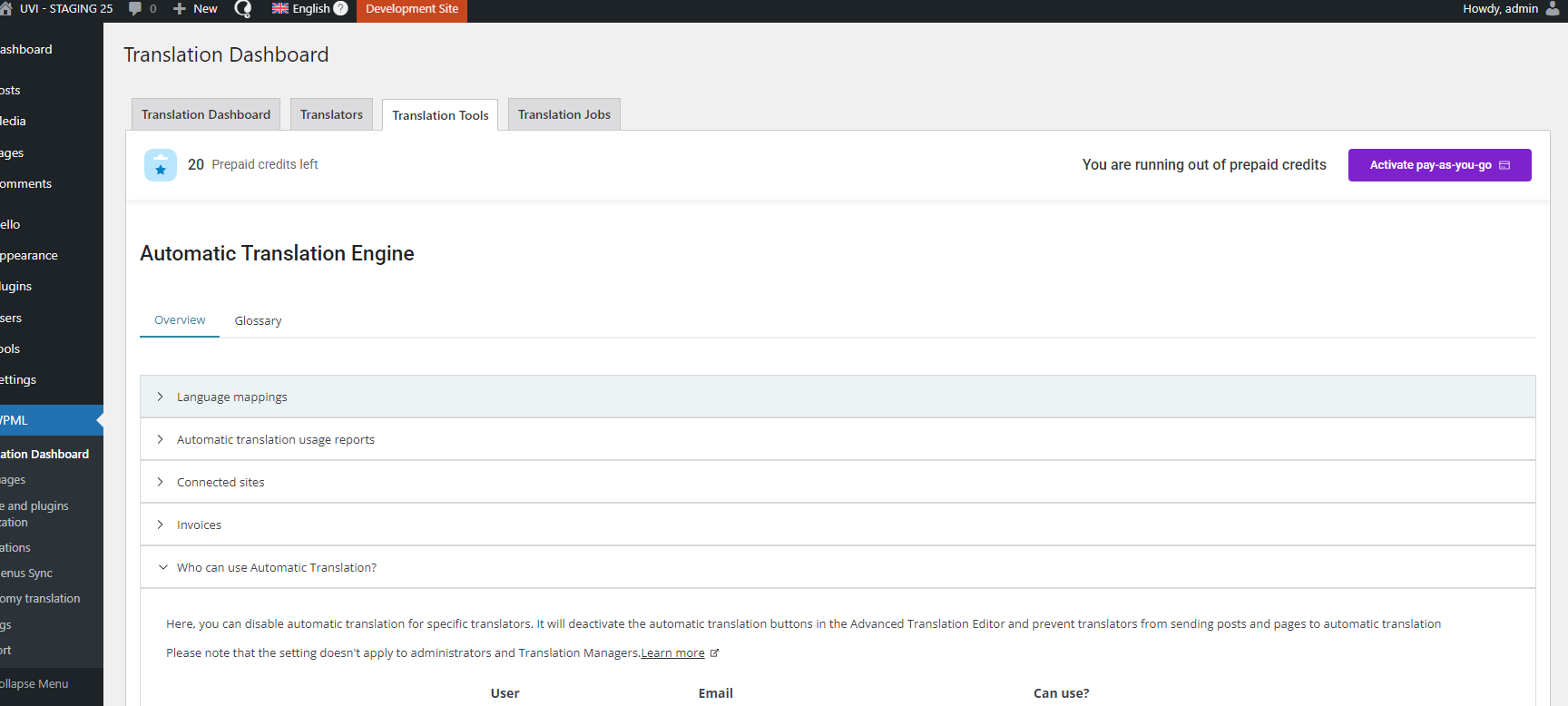The image size is (1568, 706).
Task: Open WPML Translation Dashboard submenu item
Action: pos(52,454)
